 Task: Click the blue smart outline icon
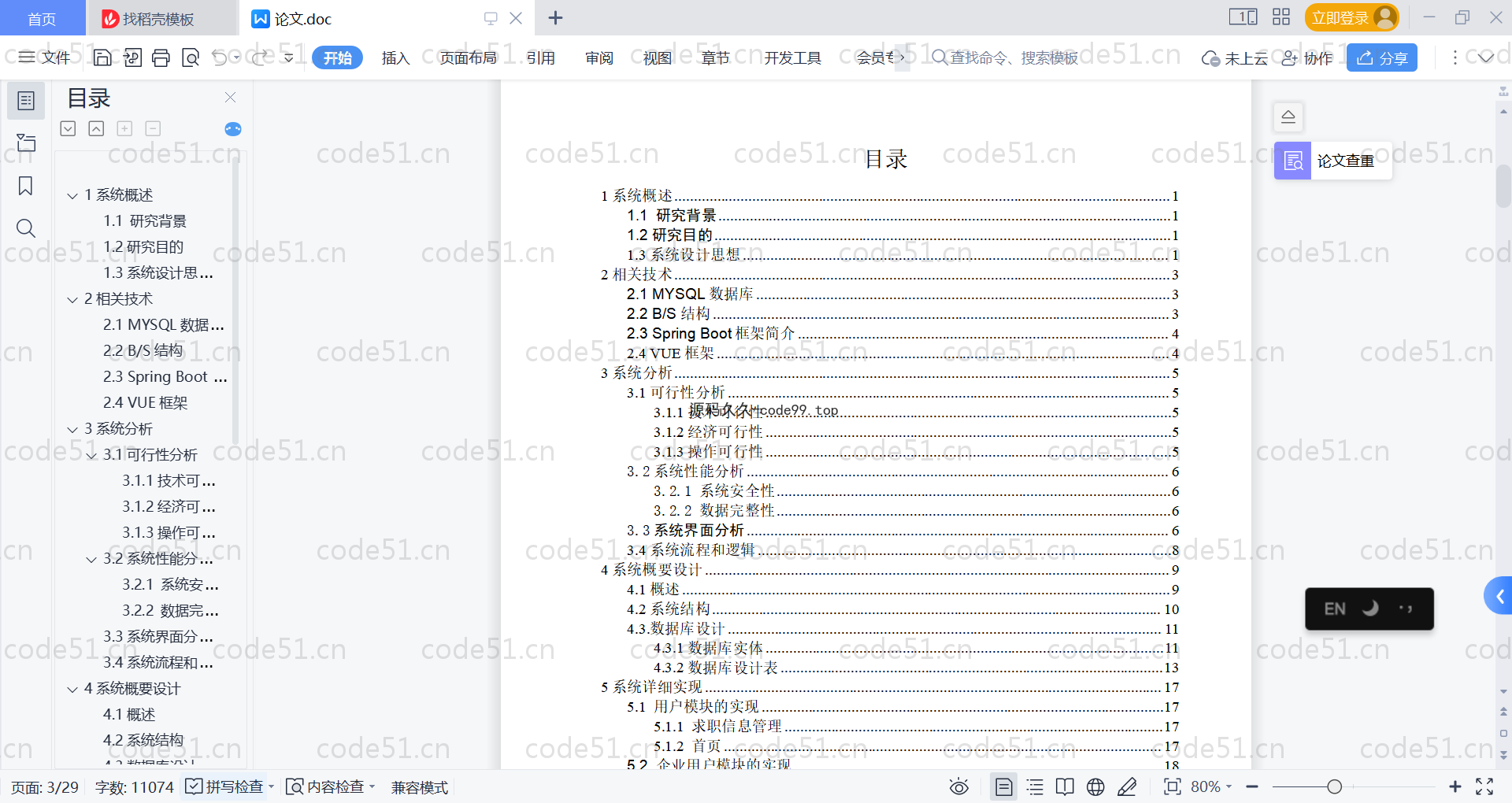[233, 129]
